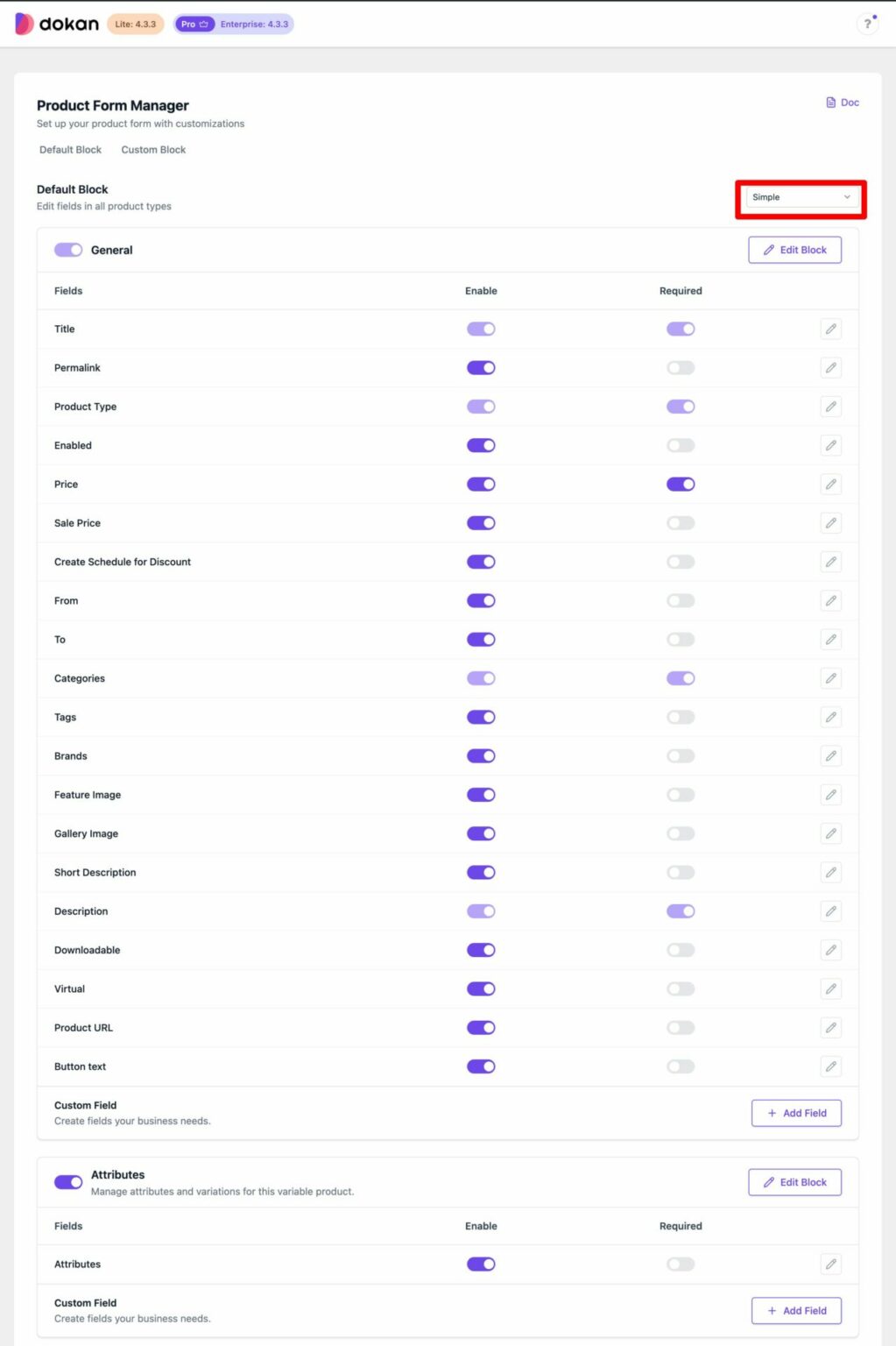The image size is (896, 1346).
Task: Open the Doc link
Action: (x=843, y=103)
